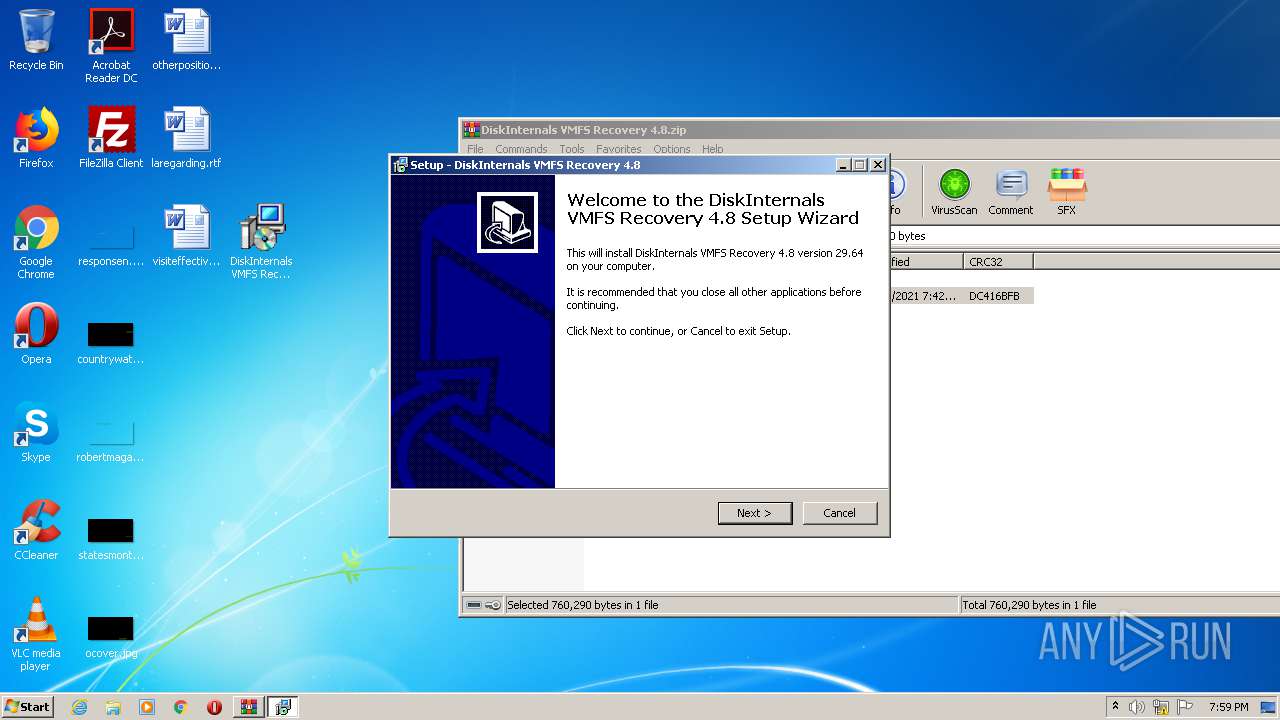Open the Skype desktop shortcut
This screenshot has width=1280, height=720.
(x=36, y=432)
